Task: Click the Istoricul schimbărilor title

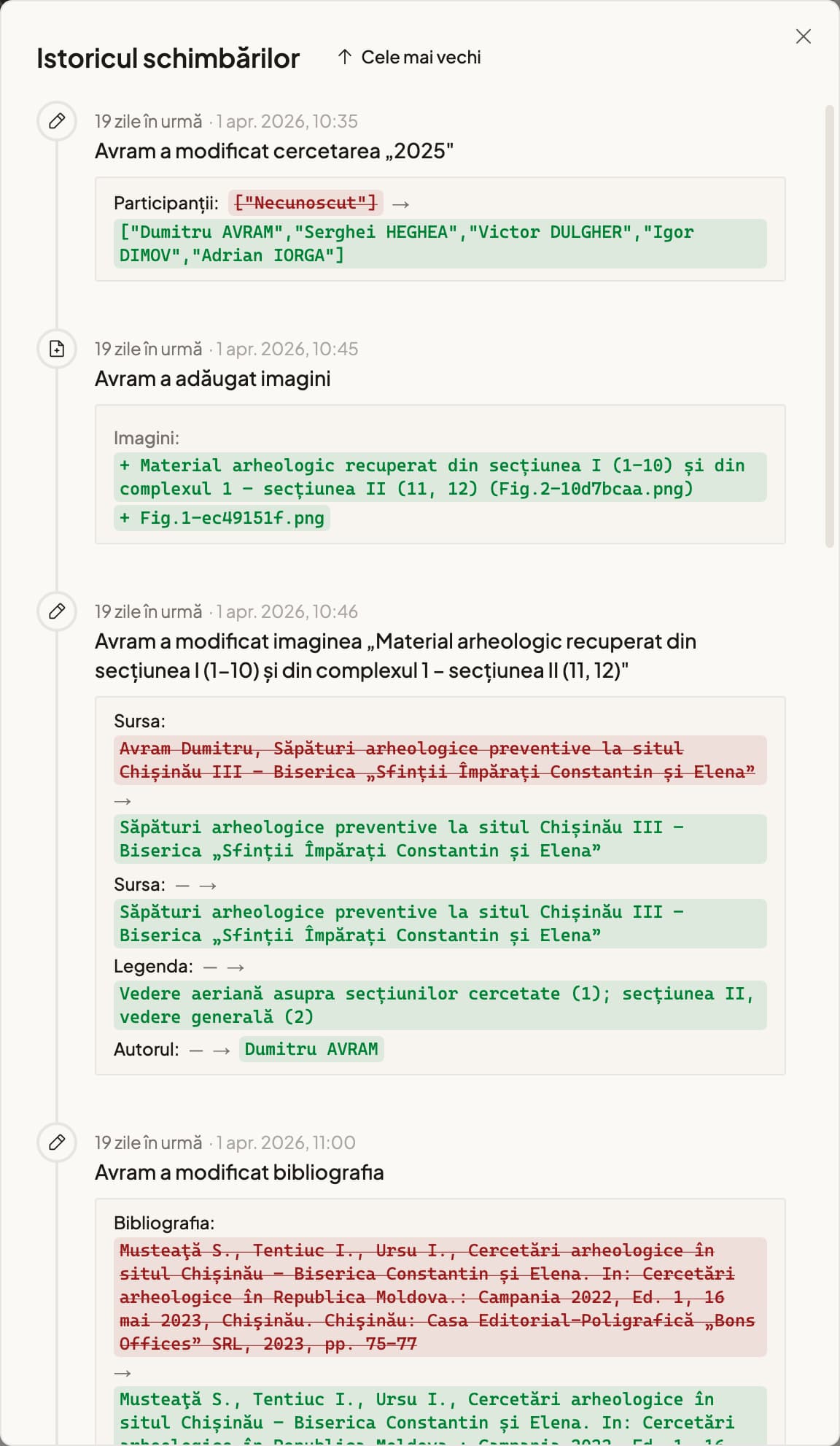Action: [x=168, y=58]
